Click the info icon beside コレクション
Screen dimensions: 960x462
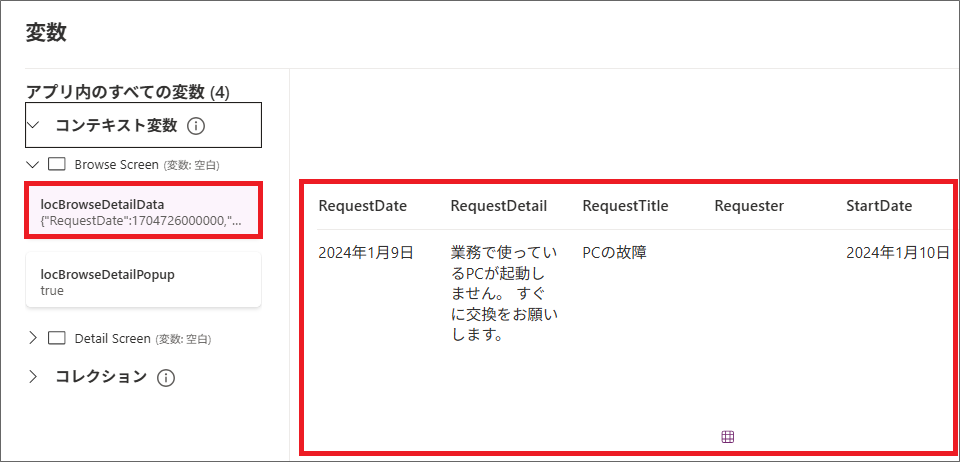coord(166,377)
